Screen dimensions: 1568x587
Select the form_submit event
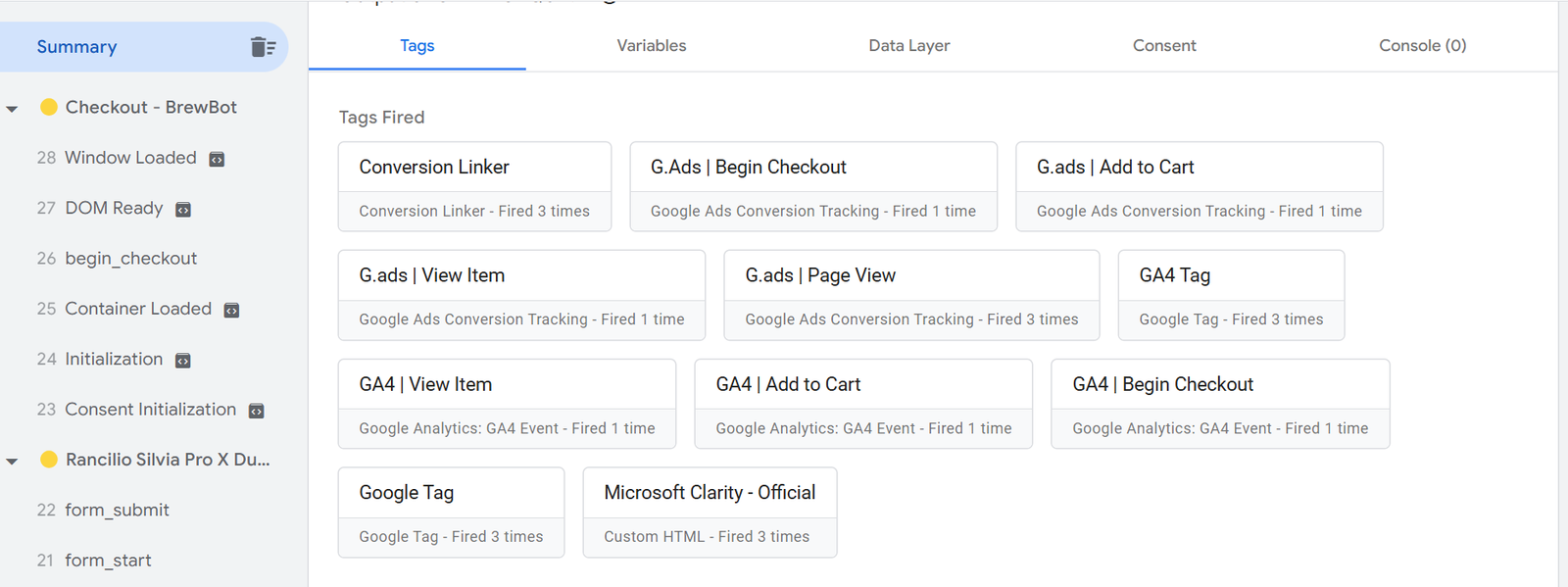tap(117, 510)
